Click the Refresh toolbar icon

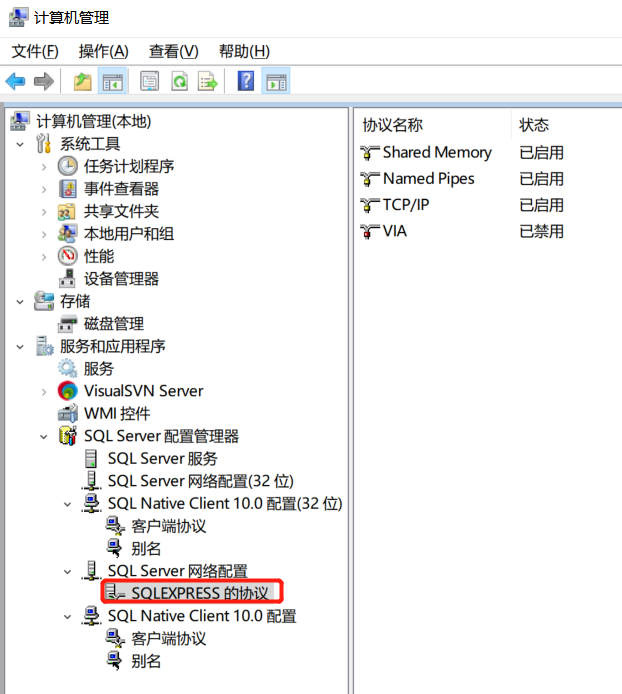coord(180,82)
